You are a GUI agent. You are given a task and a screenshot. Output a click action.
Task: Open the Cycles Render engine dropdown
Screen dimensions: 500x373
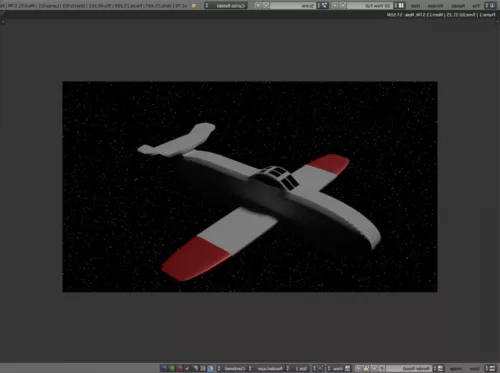pyautogui.click(x=226, y=6)
